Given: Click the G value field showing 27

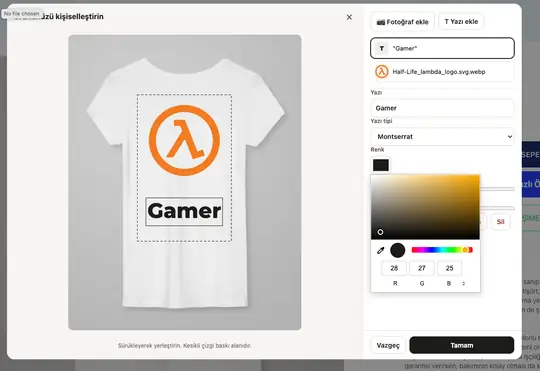Looking at the screenshot, I should click(x=422, y=268).
